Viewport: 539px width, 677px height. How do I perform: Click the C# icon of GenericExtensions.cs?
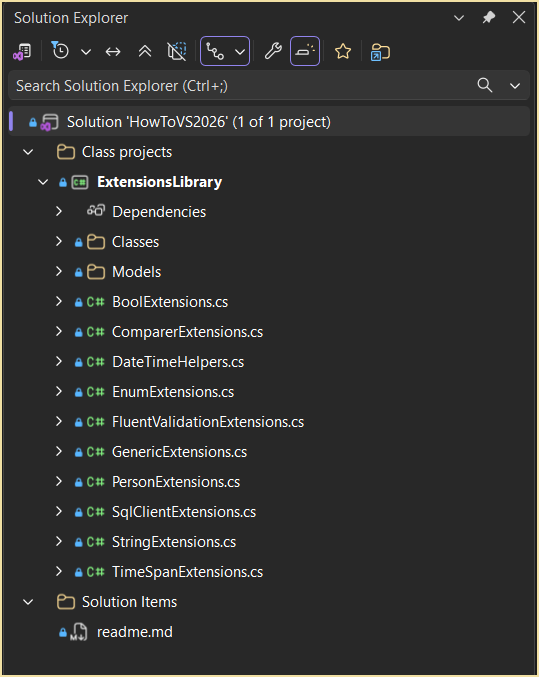pos(95,452)
